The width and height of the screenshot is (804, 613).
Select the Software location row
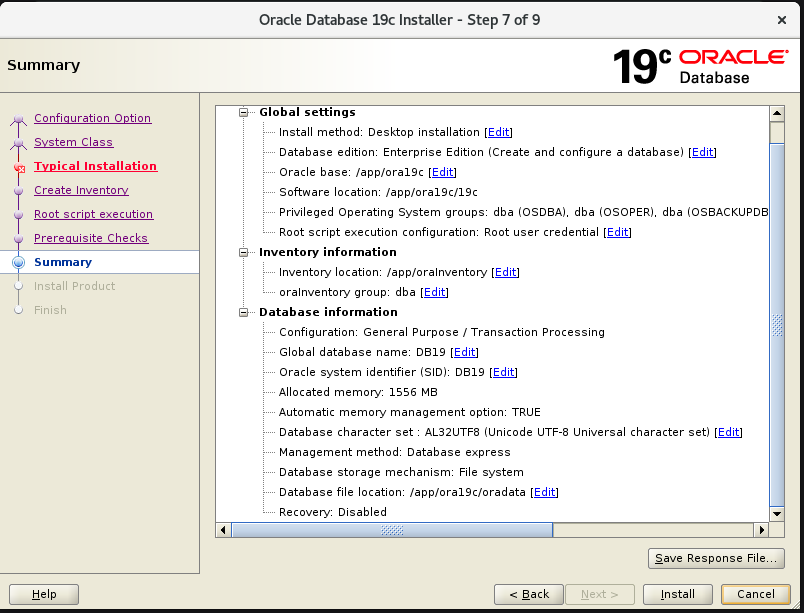point(378,192)
